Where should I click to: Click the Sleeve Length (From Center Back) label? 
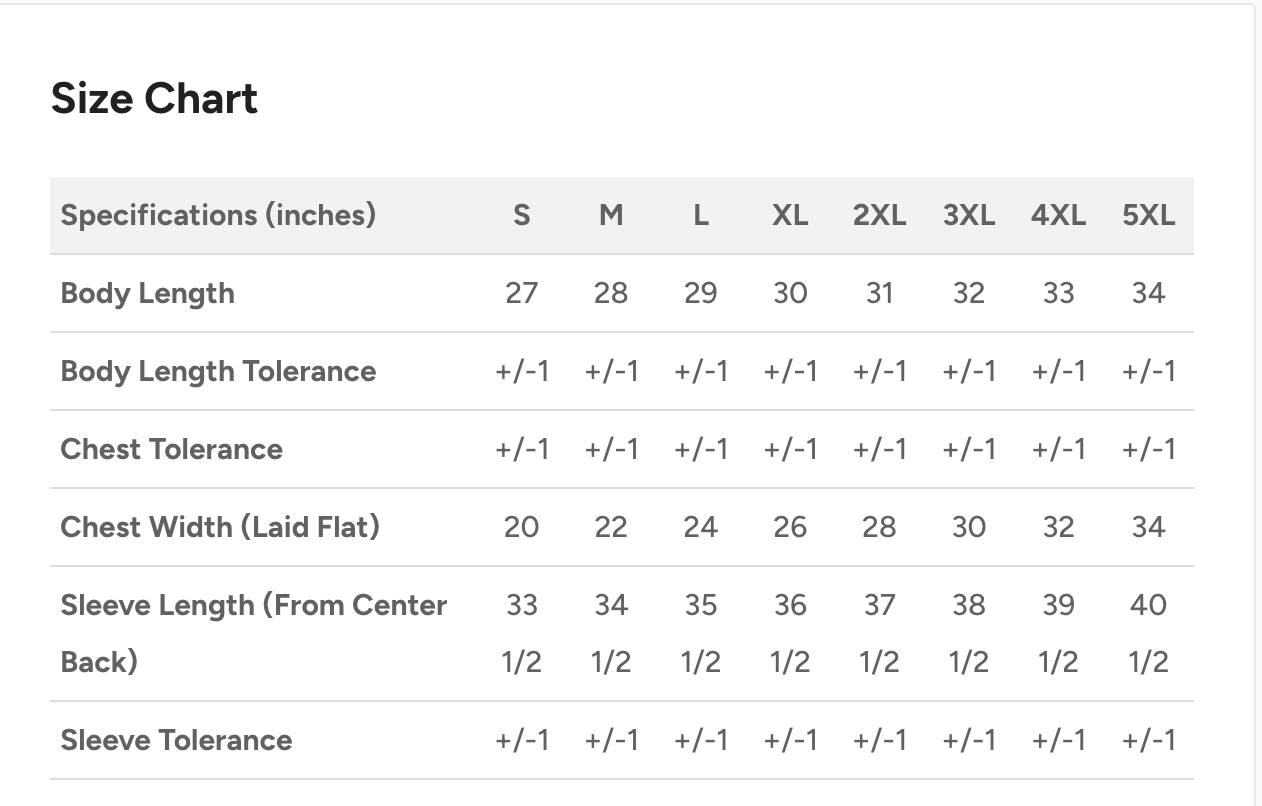(253, 632)
